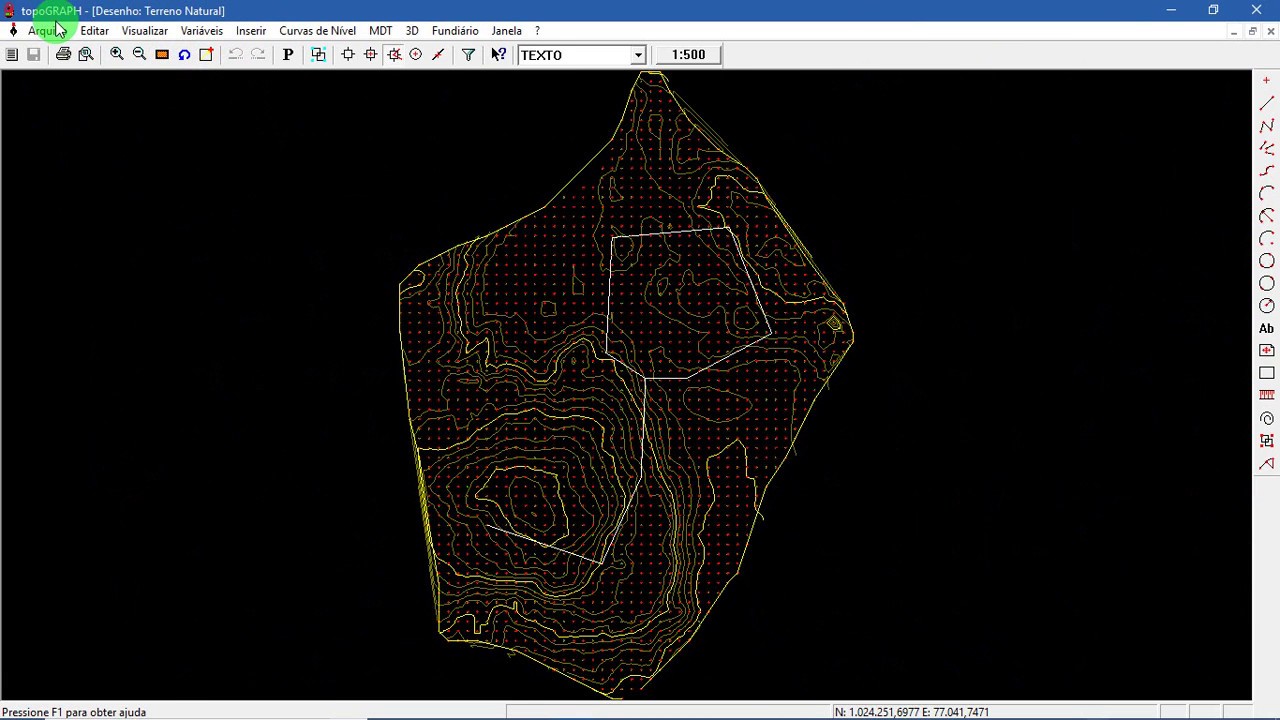Click the 1:500 scale button
Image resolution: width=1280 pixels, height=720 pixels.
click(x=688, y=55)
